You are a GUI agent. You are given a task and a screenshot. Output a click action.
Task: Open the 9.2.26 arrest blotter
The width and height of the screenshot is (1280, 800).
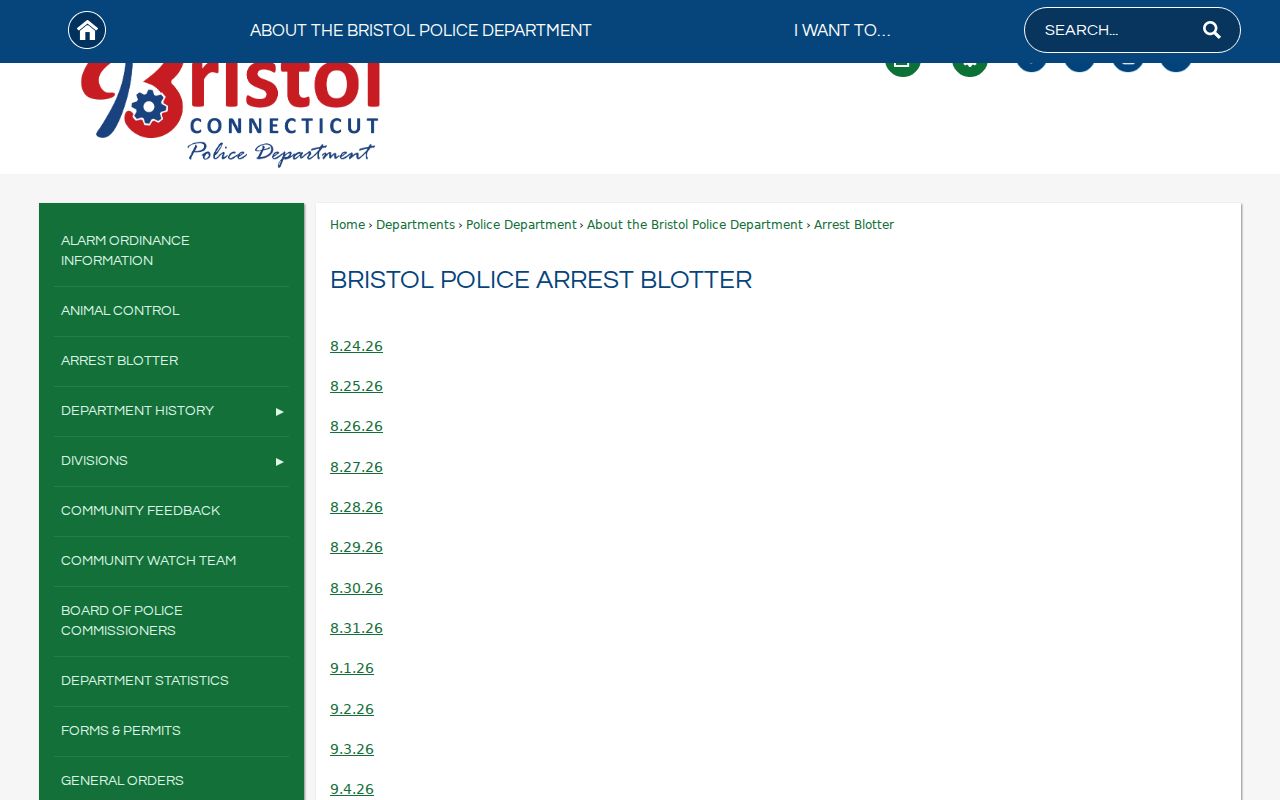(x=352, y=710)
